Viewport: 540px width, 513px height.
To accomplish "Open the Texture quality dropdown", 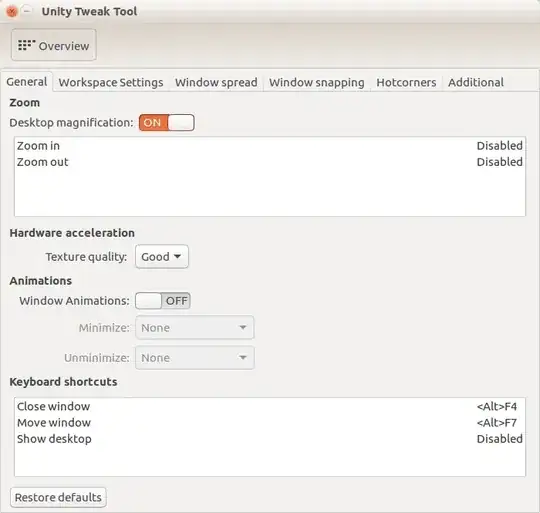I will click(x=162, y=256).
